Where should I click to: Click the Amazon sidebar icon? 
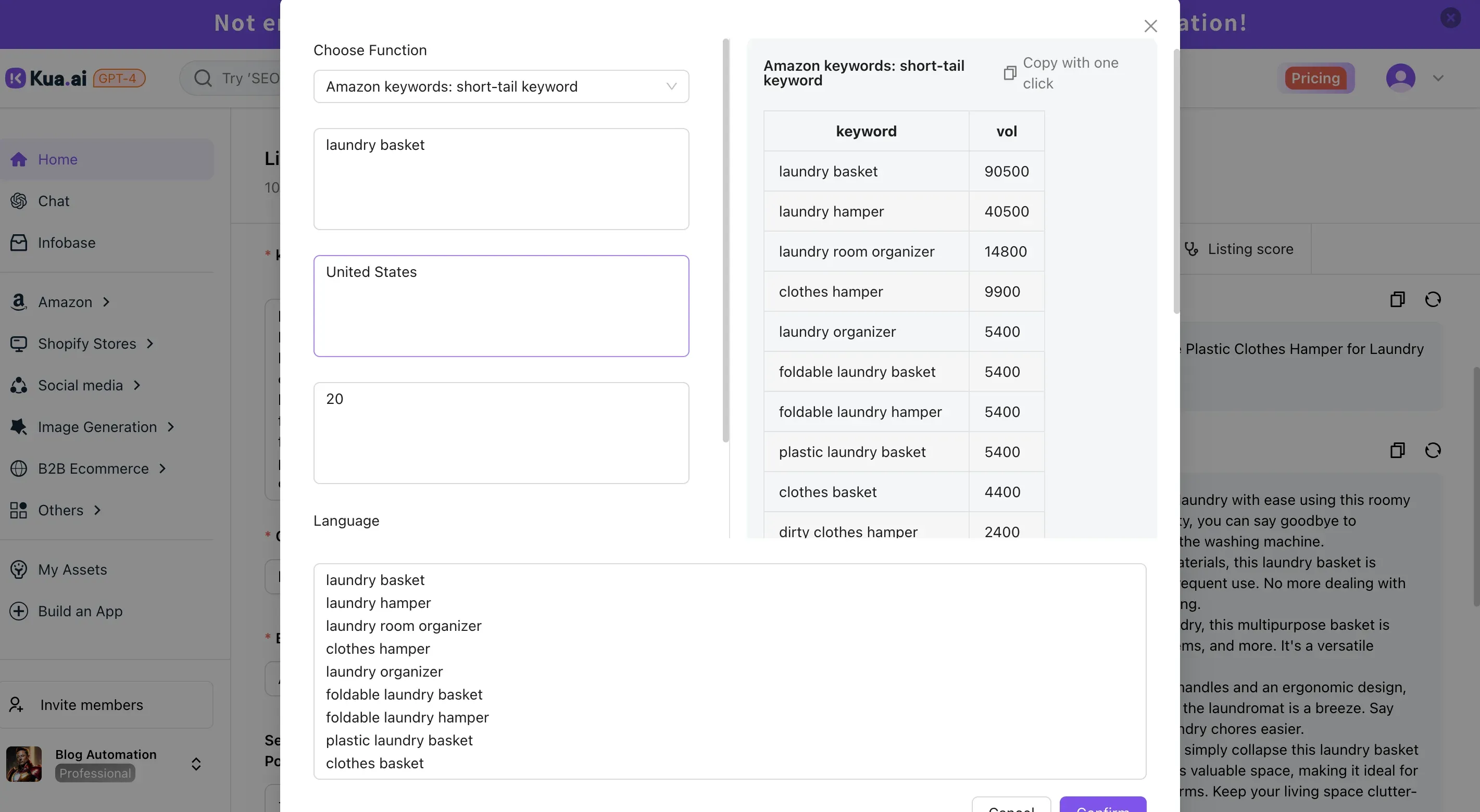18,301
